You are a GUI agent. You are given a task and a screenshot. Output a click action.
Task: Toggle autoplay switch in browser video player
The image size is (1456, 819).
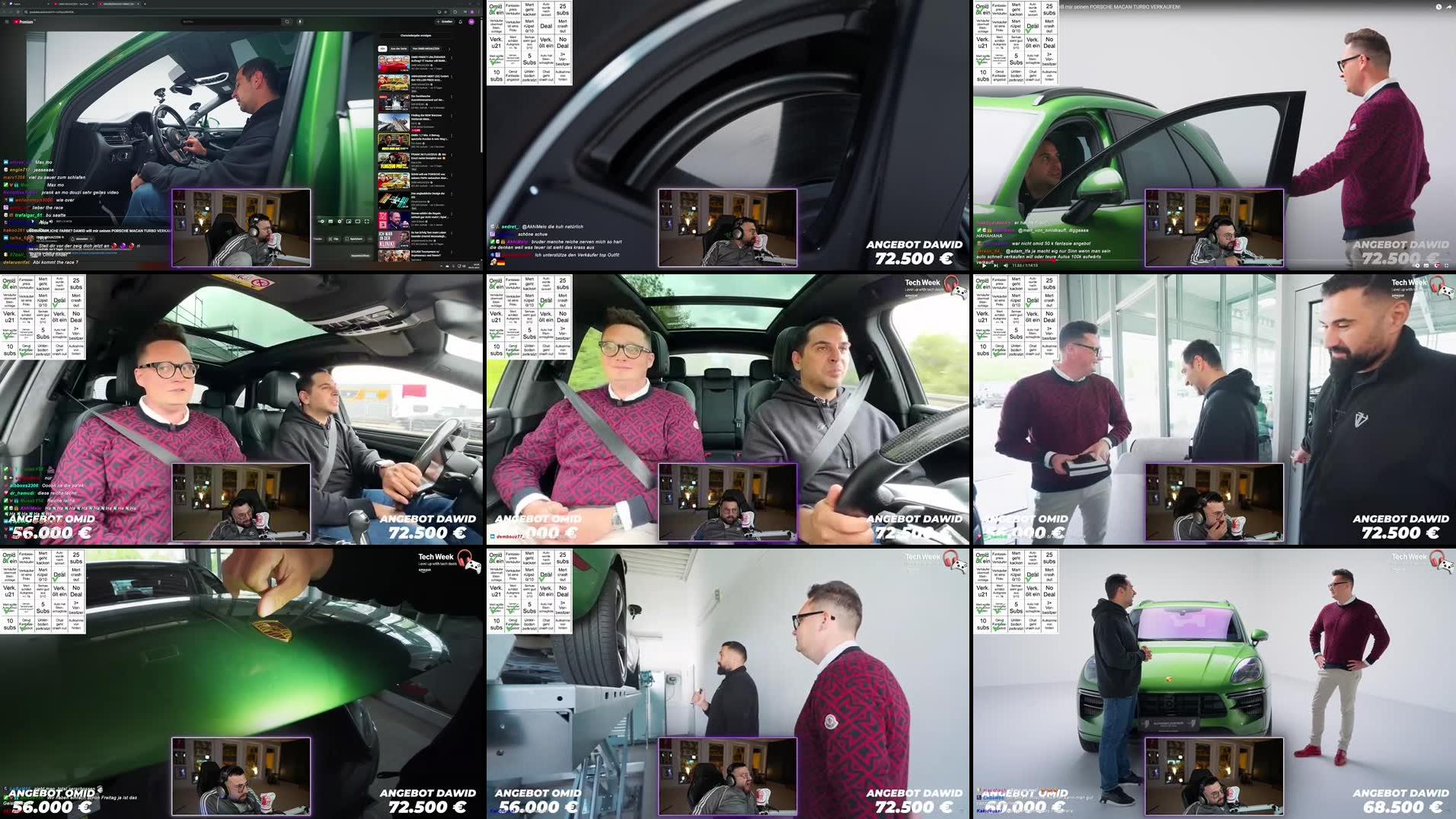pyautogui.click(x=321, y=221)
